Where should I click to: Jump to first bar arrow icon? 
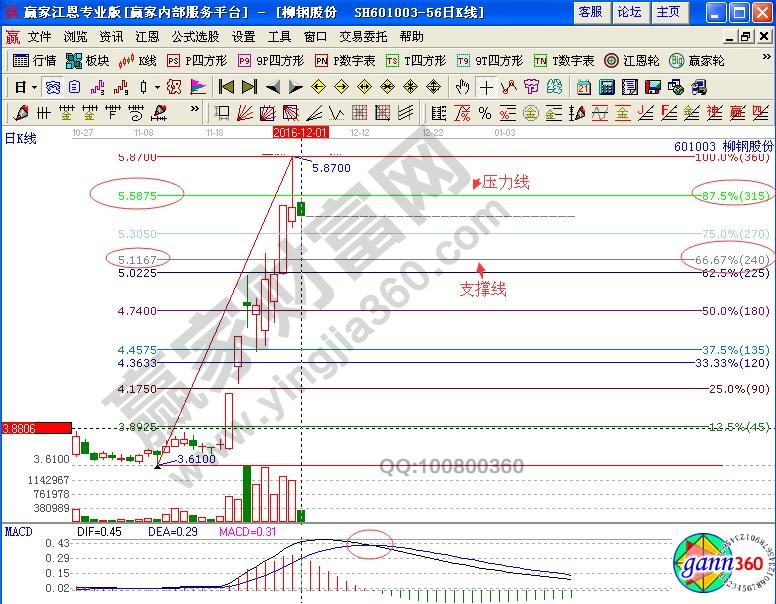coord(226,86)
